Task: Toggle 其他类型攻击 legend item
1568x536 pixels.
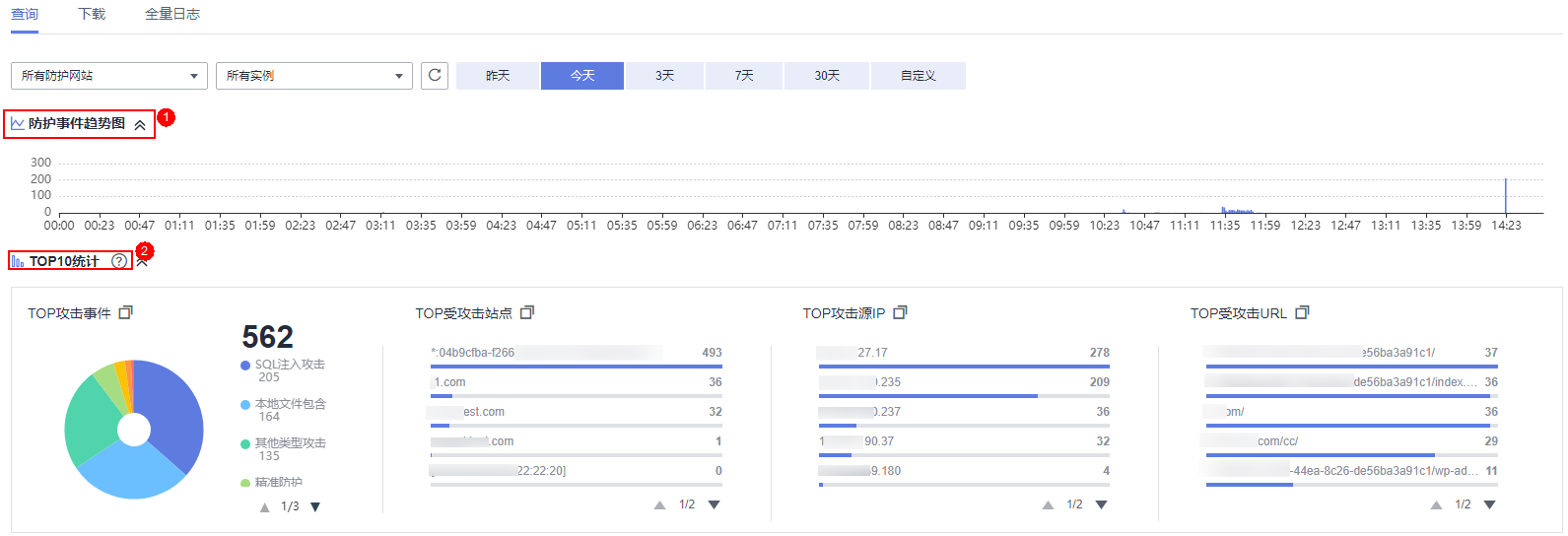Action: (289, 443)
